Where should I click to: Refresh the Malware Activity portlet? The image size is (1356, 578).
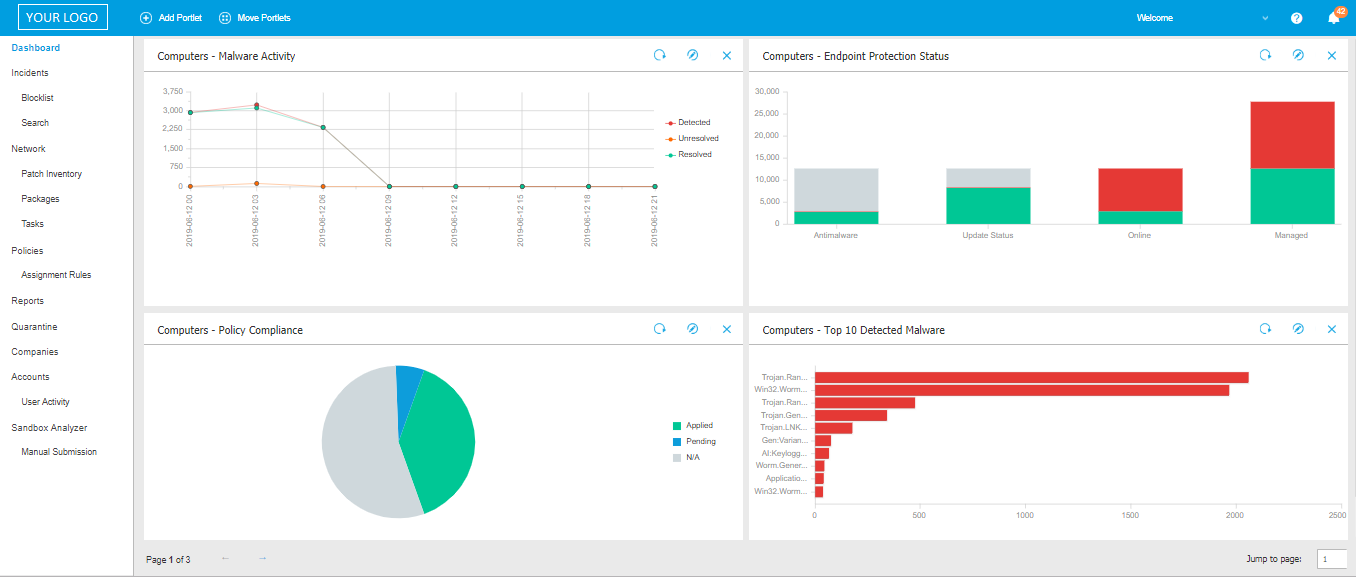pyautogui.click(x=660, y=56)
